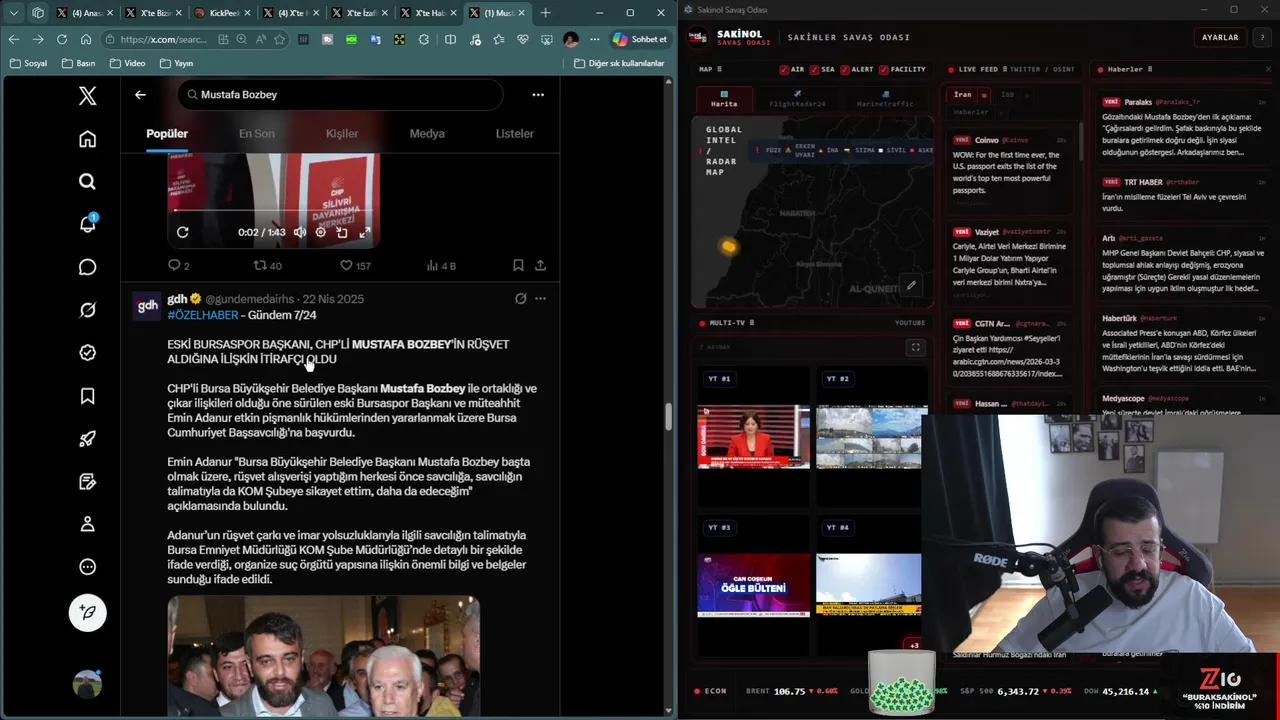Switch to Medya search tab
The width and height of the screenshot is (1280, 720).
point(427,133)
